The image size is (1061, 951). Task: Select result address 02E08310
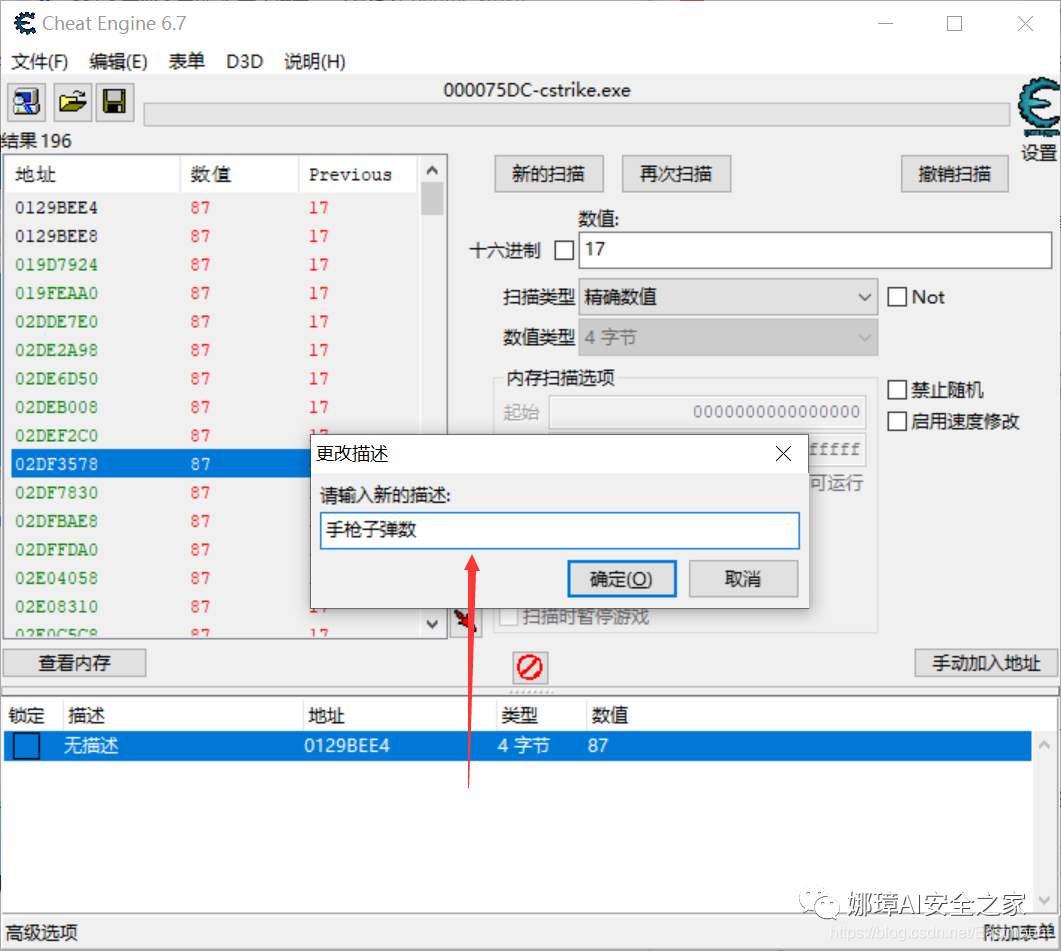pos(56,606)
